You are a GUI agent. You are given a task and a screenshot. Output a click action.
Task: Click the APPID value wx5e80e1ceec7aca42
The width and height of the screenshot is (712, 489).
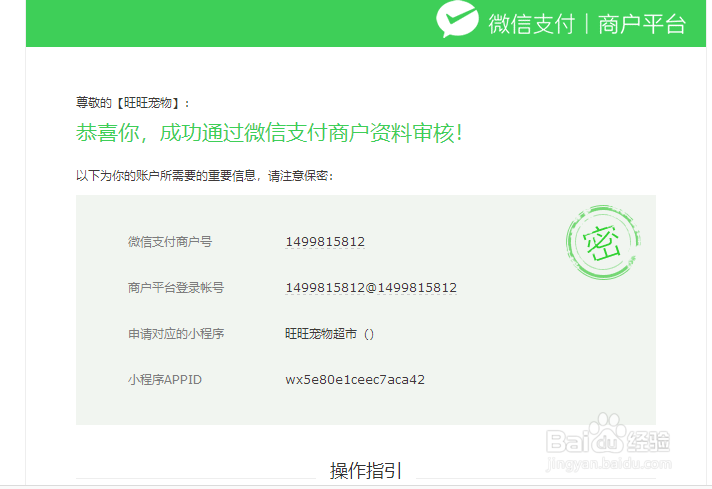pos(355,380)
